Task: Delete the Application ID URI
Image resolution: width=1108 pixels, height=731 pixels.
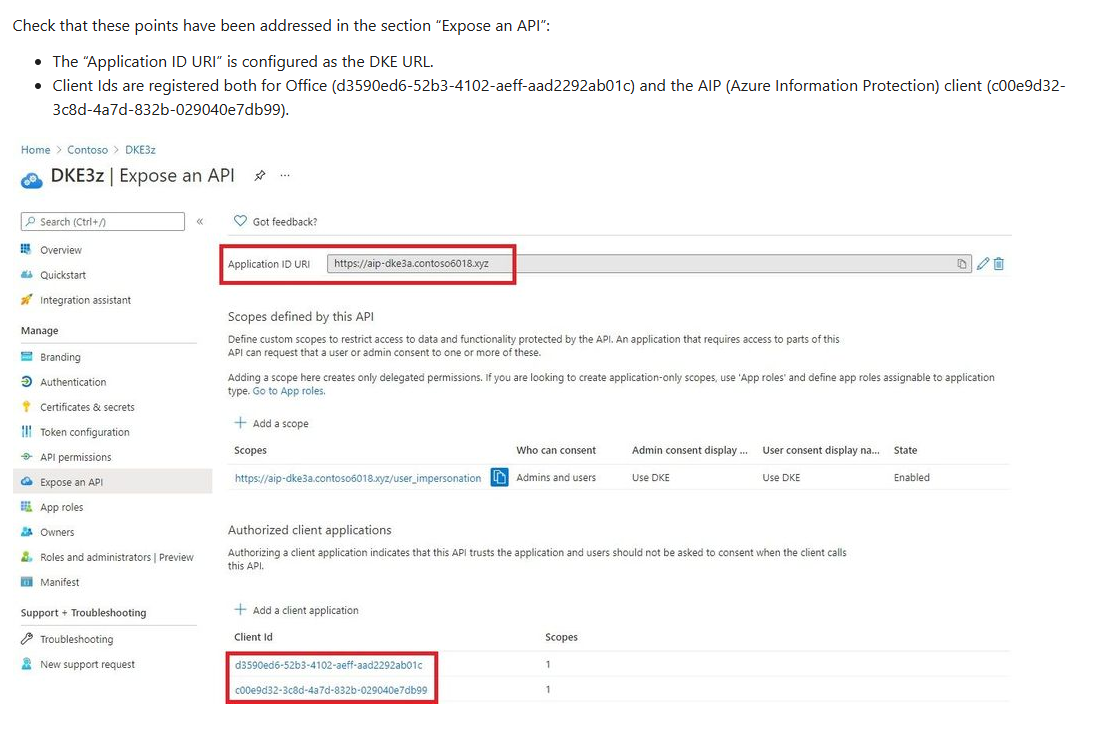Action: pyautogui.click(x=999, y=264)
